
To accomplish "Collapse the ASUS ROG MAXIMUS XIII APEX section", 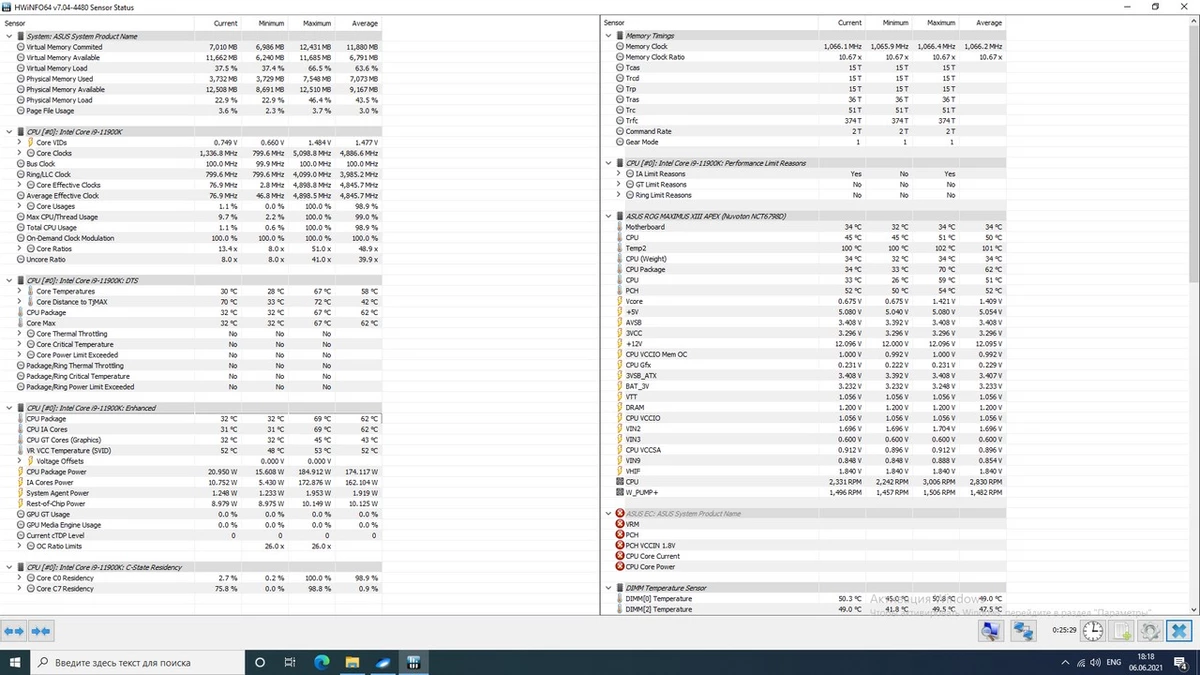I will [608, 216].
